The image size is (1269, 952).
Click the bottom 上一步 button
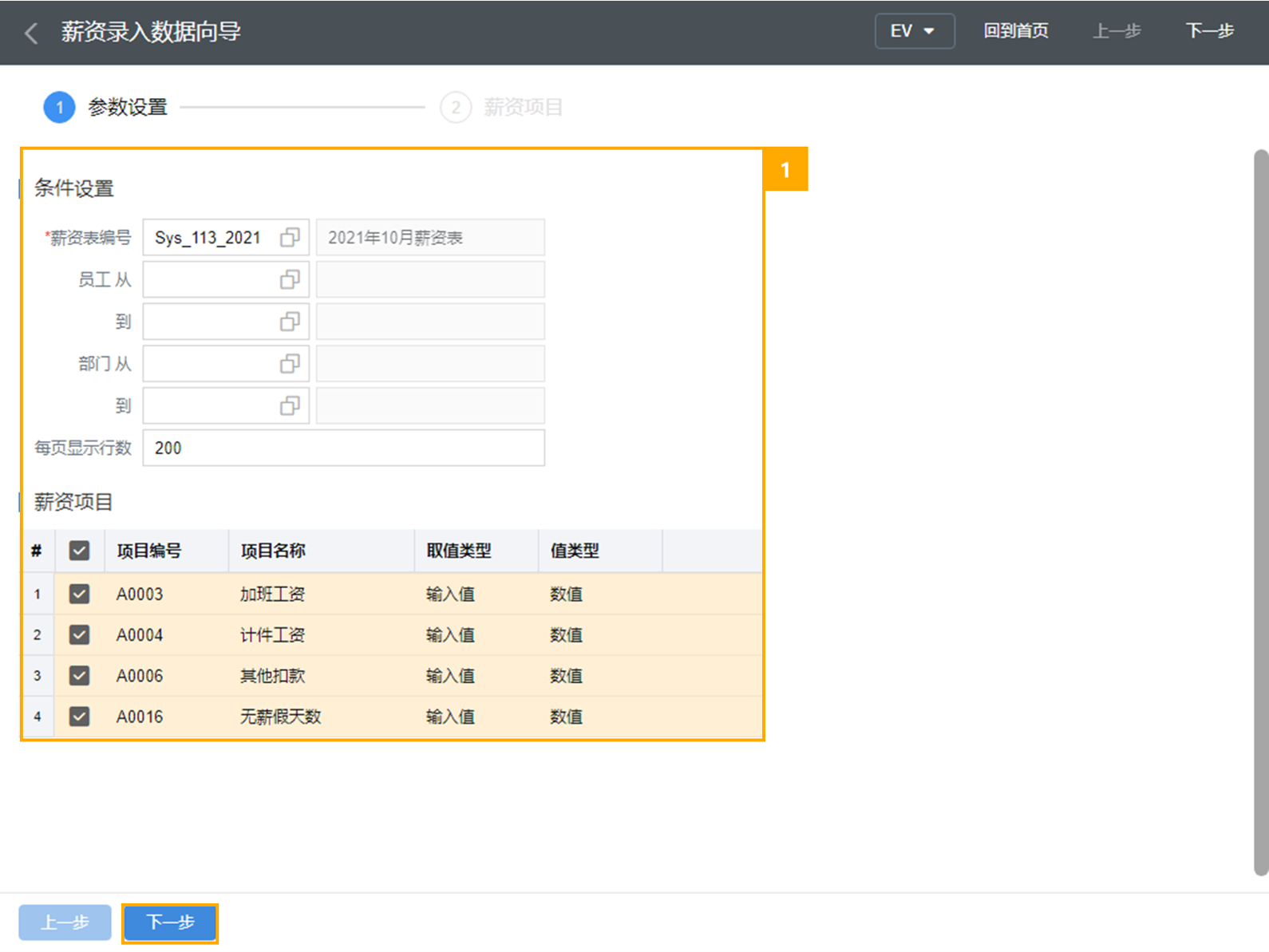65,923
